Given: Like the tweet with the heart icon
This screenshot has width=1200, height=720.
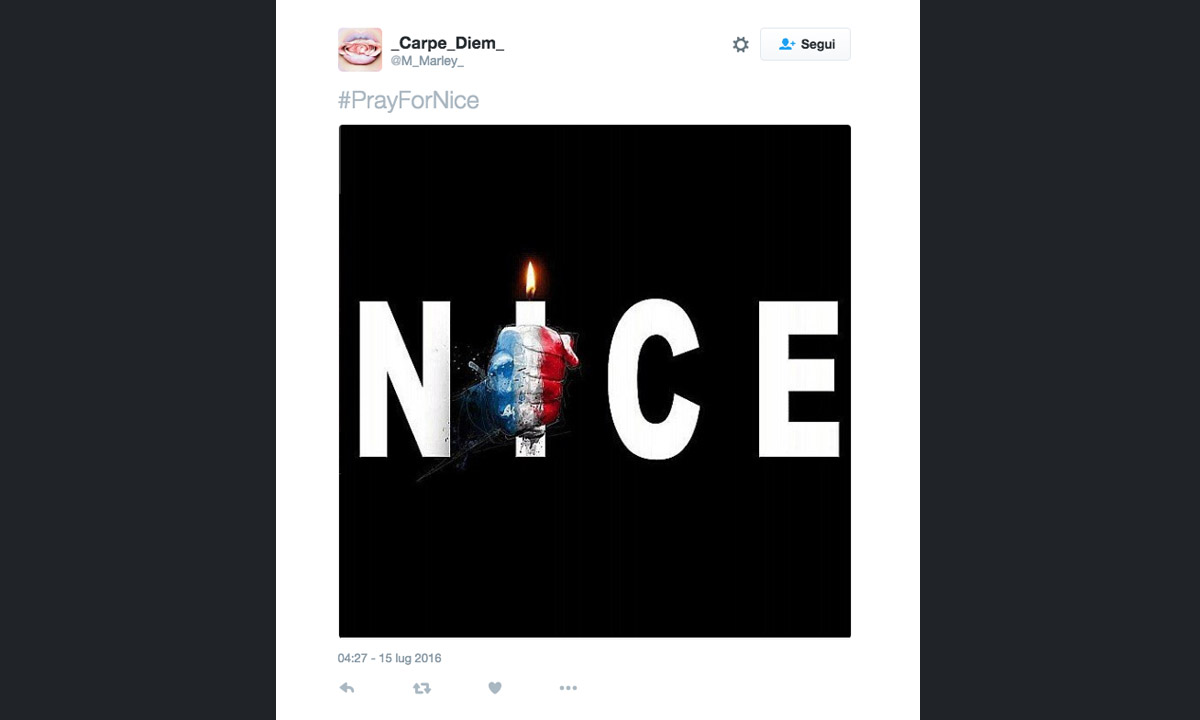Looking at the screenshot, I should (494, 688).
